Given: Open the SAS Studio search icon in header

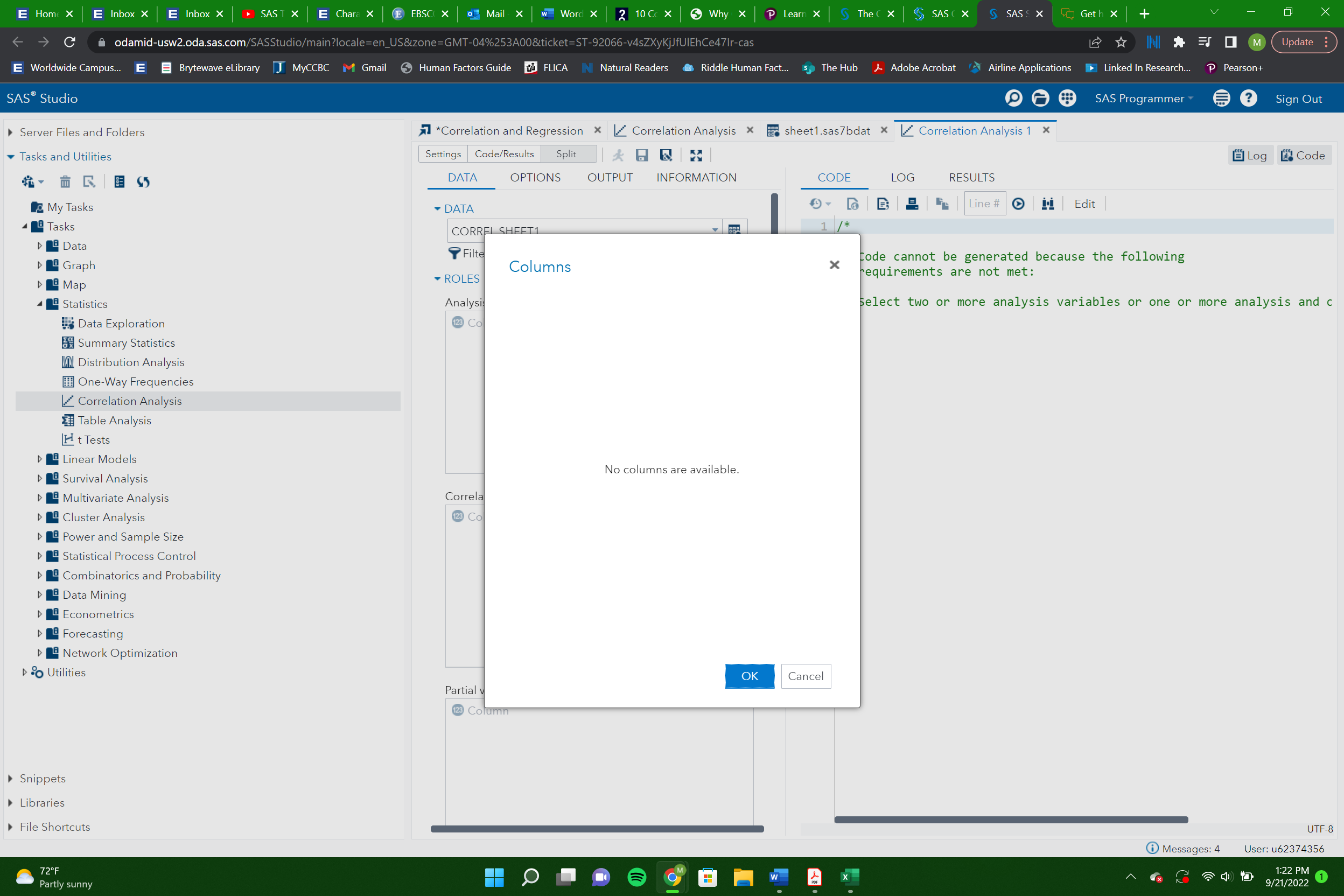Looking at the screenshot, I should (x=1013, y=99).
